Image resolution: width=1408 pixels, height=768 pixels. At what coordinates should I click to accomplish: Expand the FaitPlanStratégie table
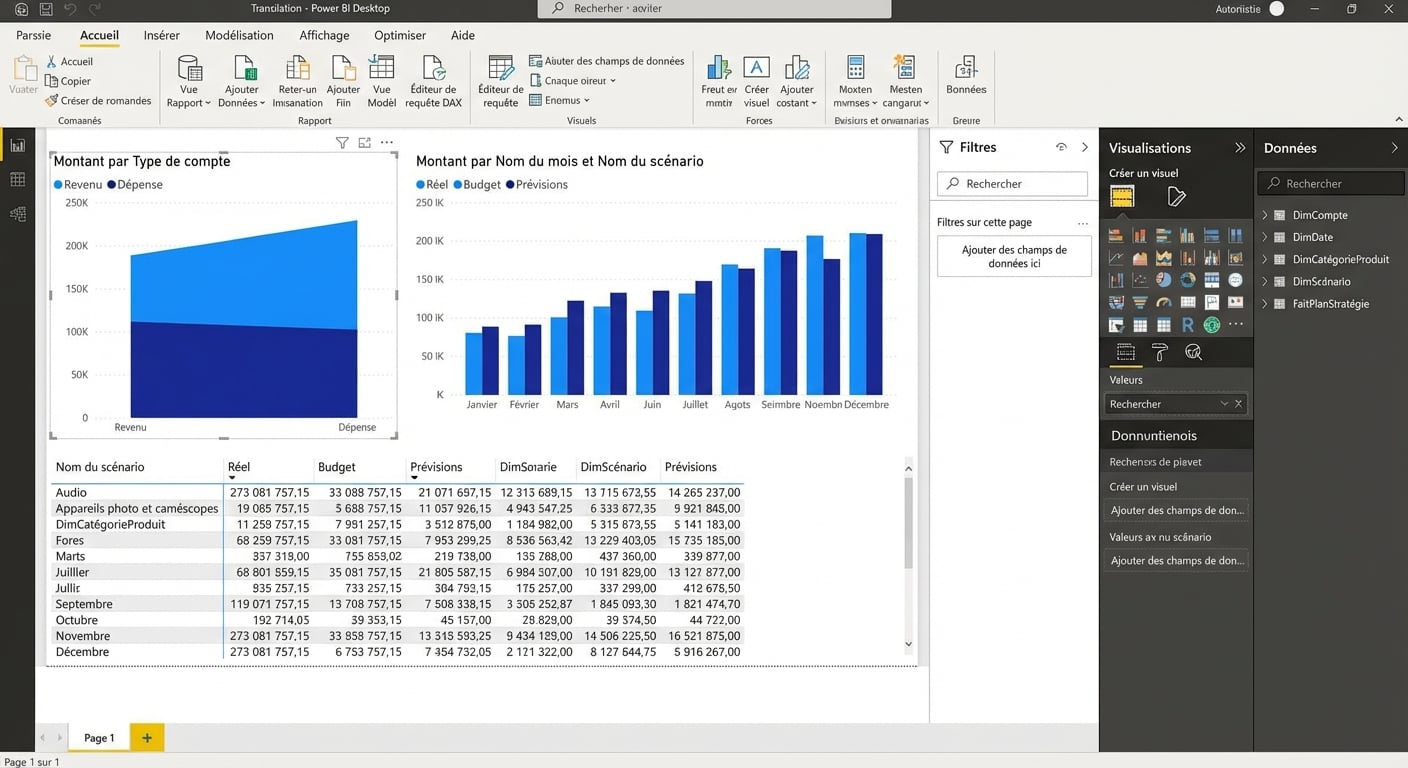(1264, 304)
